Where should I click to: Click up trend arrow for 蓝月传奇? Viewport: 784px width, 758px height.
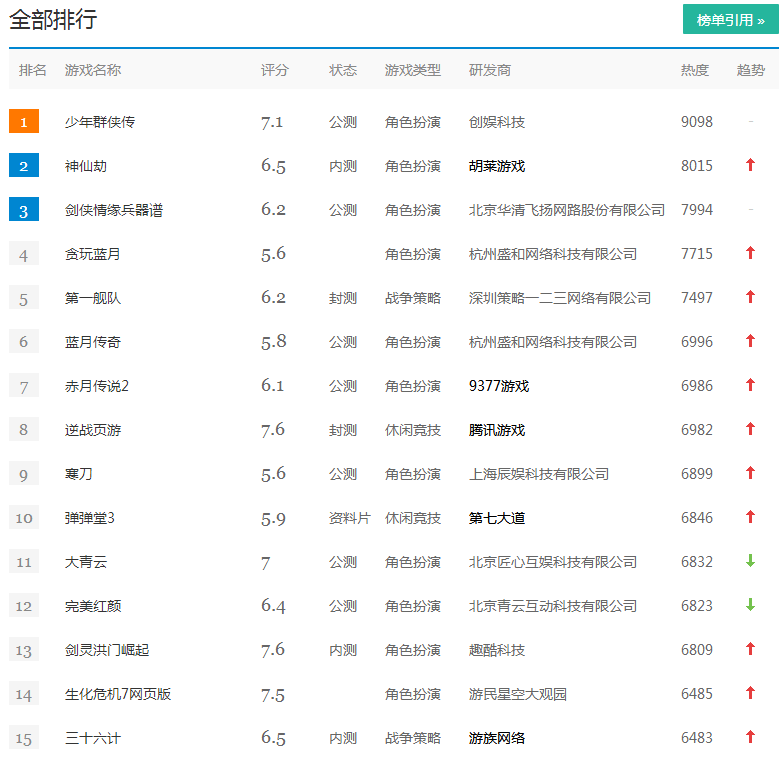click(750, 340)
